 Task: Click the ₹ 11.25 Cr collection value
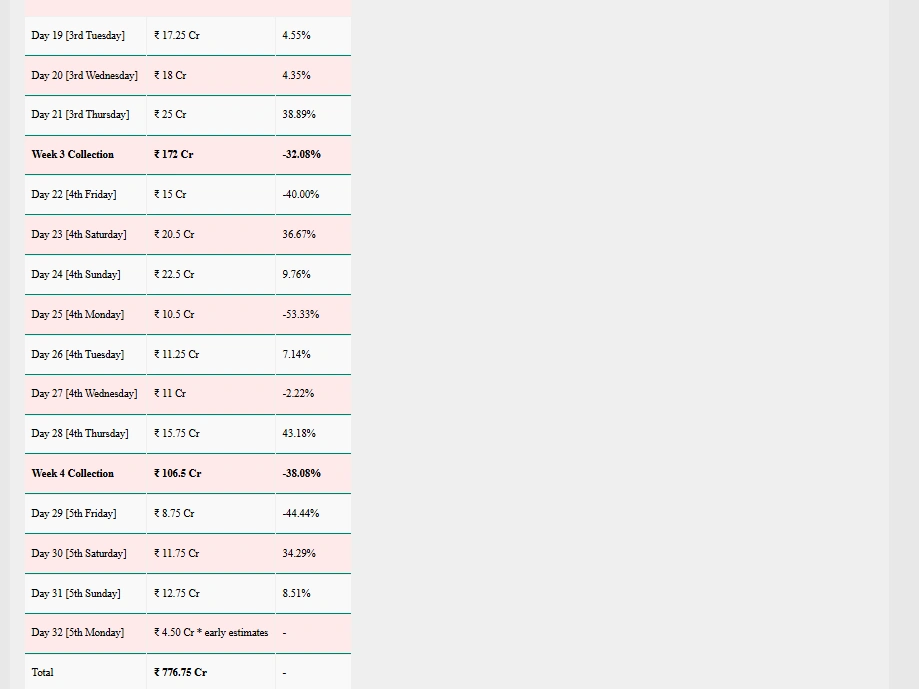(176, 354)
